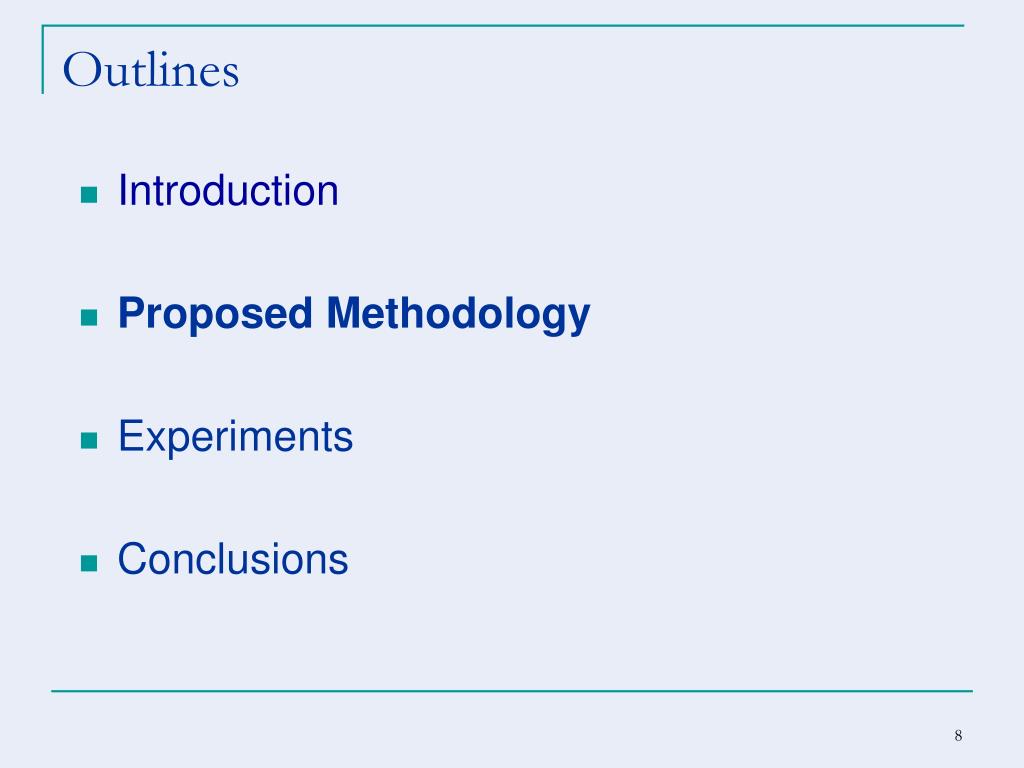This screenshot has height=768, width=1024.
Task: Select the bold Proposed Methodology item
Action: 354,314
